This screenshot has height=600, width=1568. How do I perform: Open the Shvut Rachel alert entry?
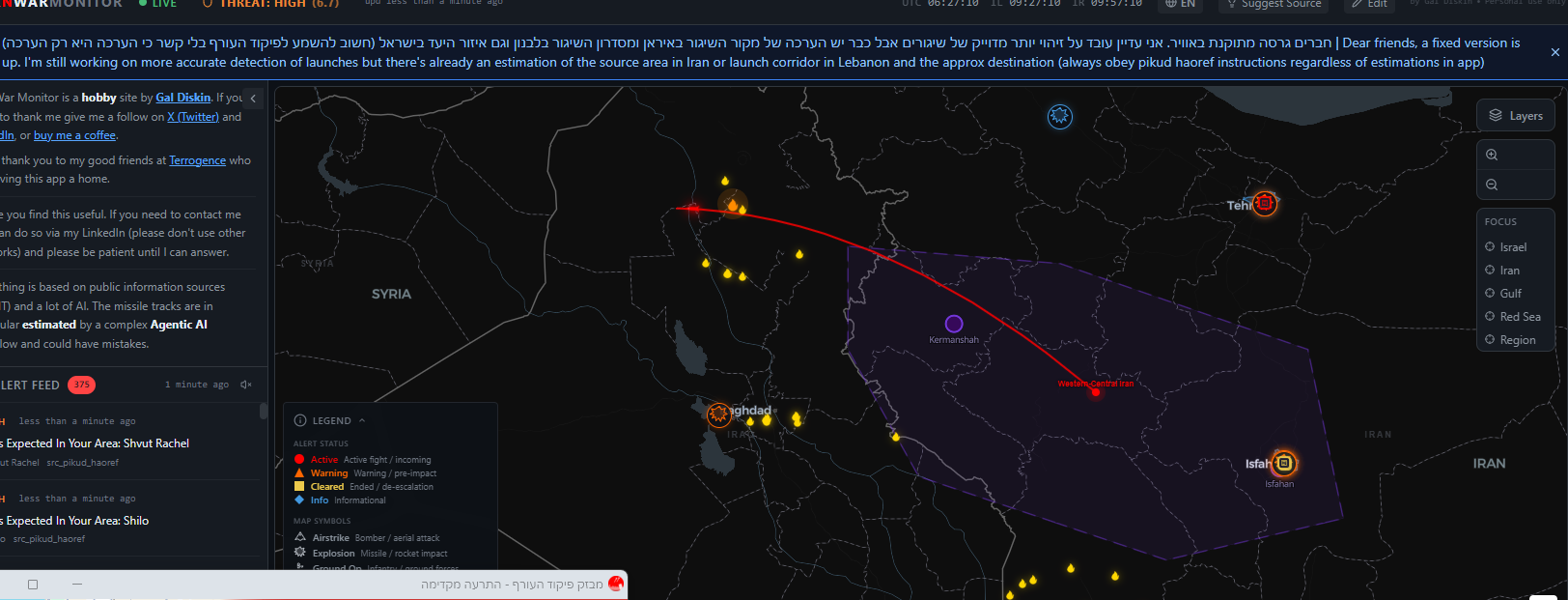[97, 443]
